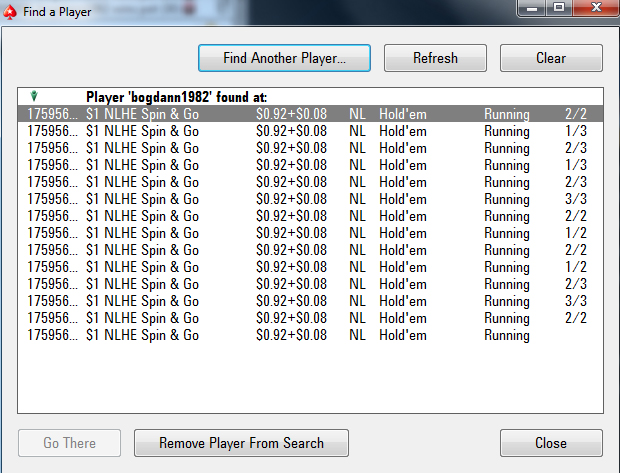Close the window with the red X
The image size is (620, 473).
596,8
